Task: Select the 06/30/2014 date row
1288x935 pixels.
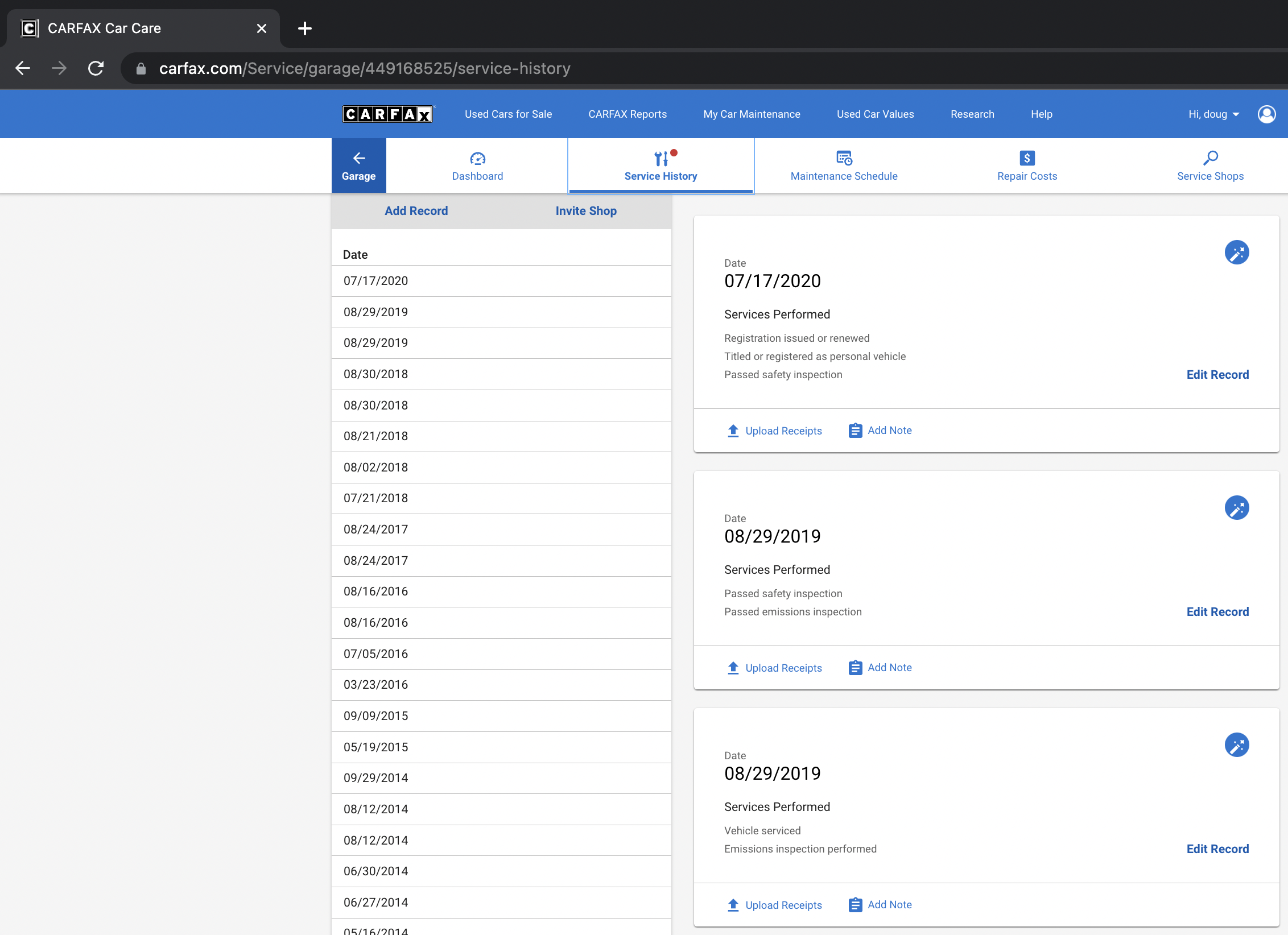Action: [501, 871]
